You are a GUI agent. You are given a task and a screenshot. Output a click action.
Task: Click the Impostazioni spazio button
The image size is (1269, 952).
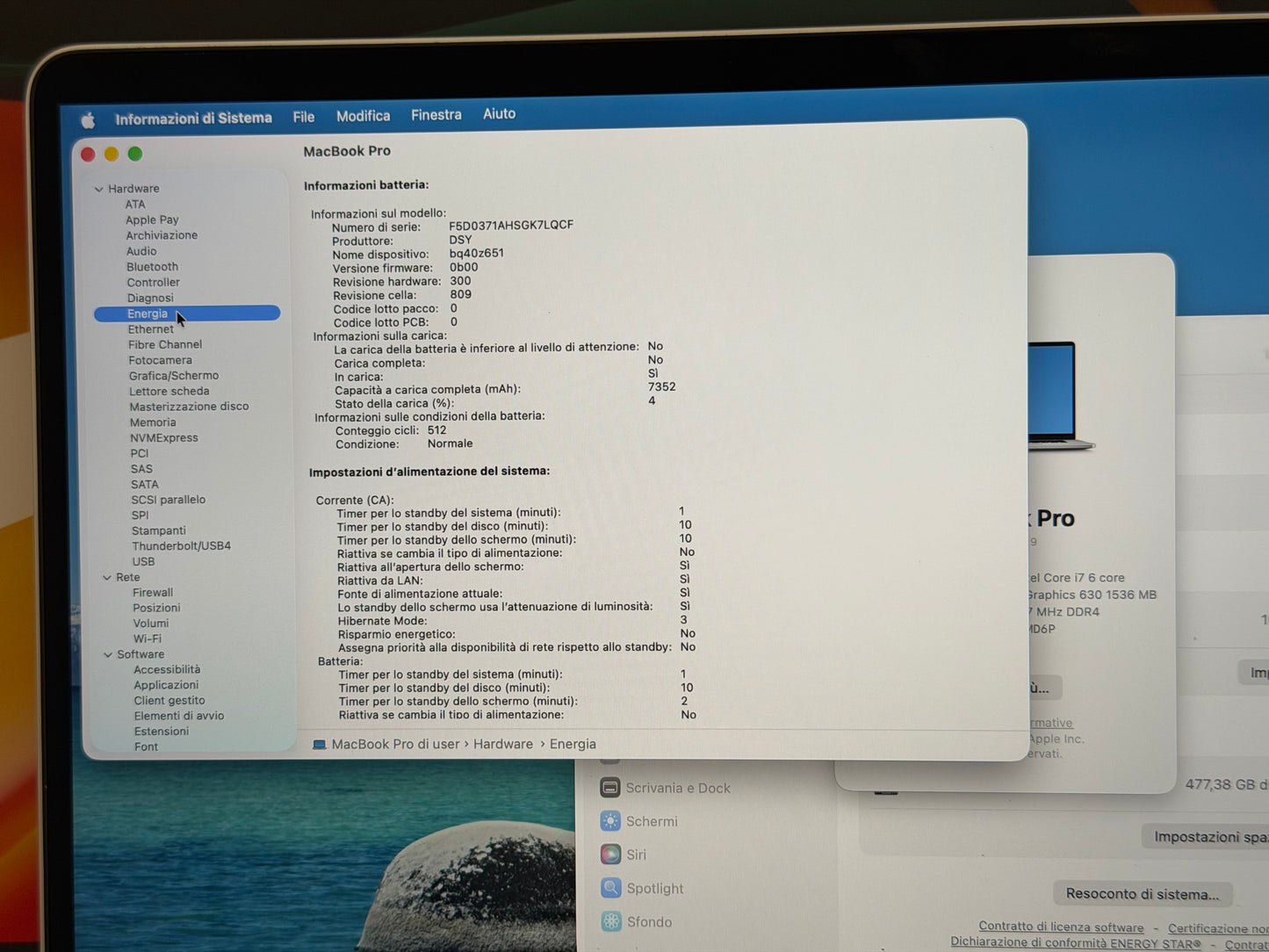click(x=1206, y=837)
